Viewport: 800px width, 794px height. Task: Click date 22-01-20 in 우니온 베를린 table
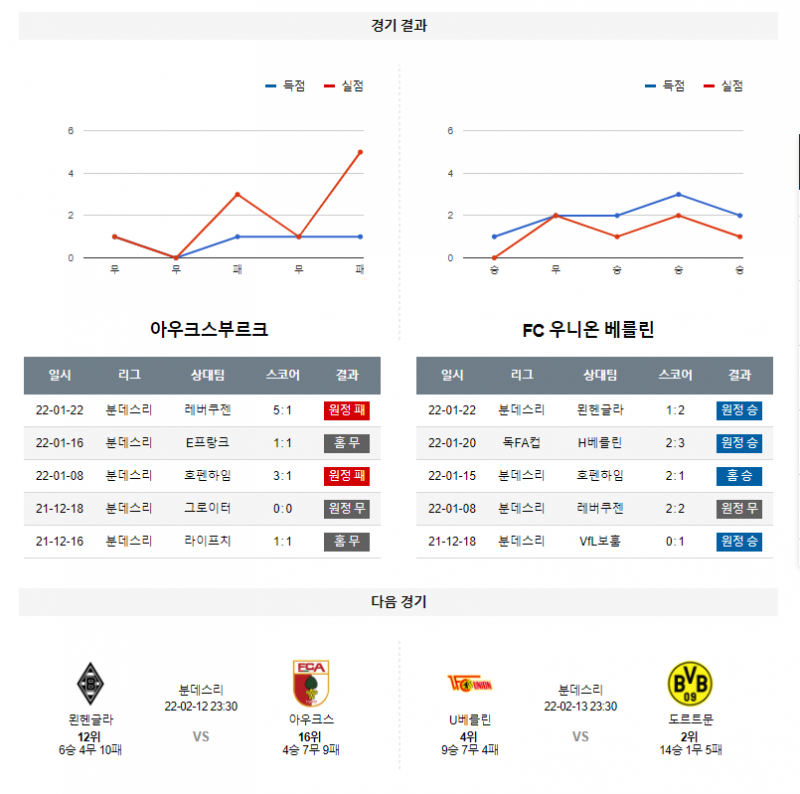[452, 443]
